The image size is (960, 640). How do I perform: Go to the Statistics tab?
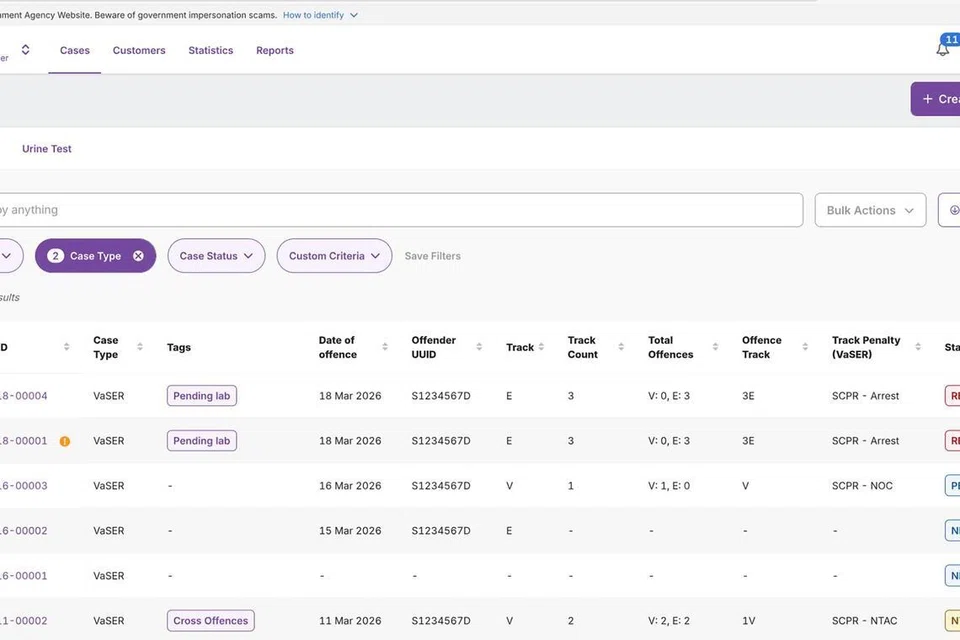tap(210, 50)
